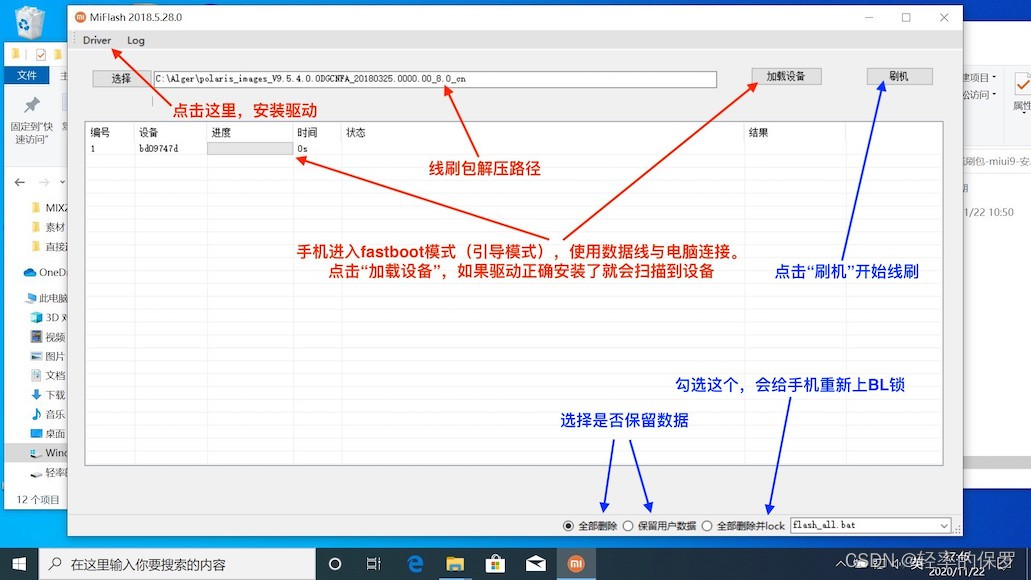Click the 编号 column header

[x=100, y=133]
